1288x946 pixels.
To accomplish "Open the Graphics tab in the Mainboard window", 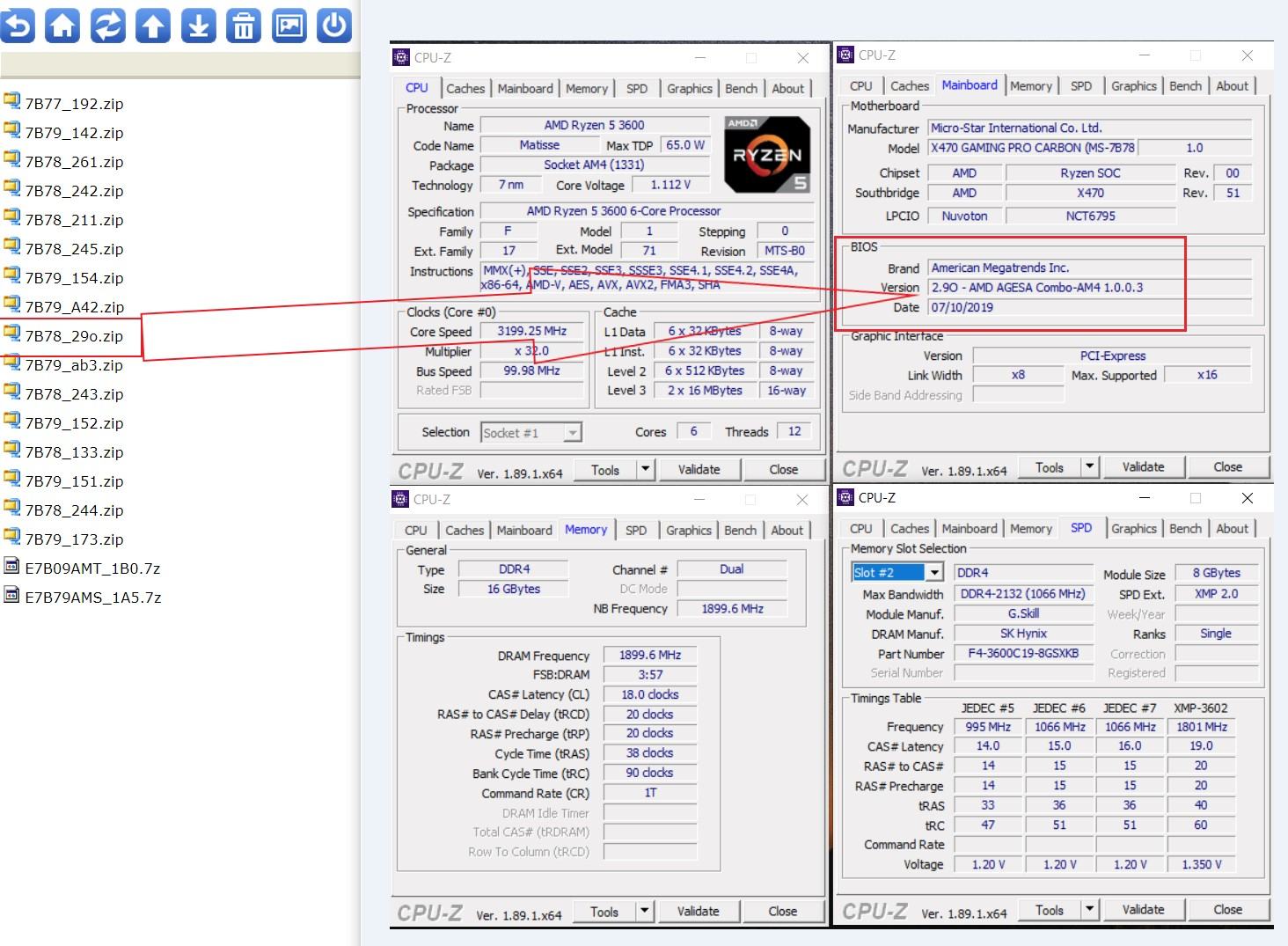I will [1133, 86].
